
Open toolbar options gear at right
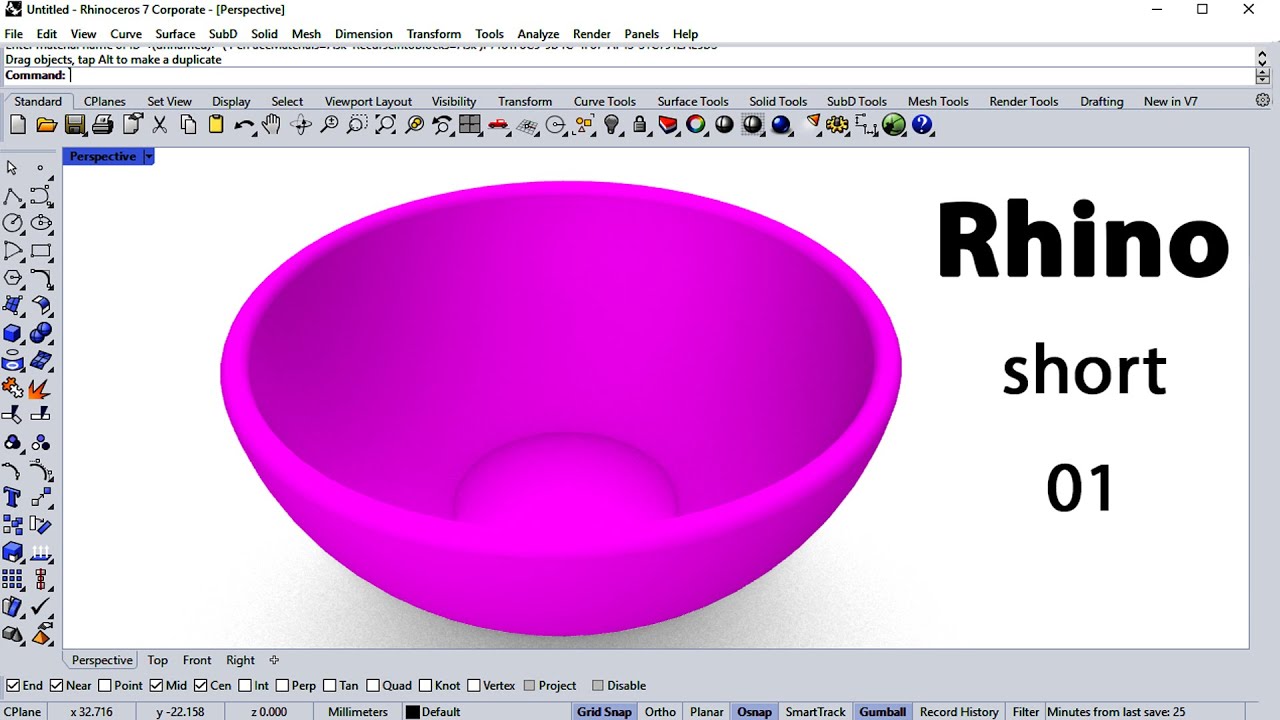[1263, 101]
